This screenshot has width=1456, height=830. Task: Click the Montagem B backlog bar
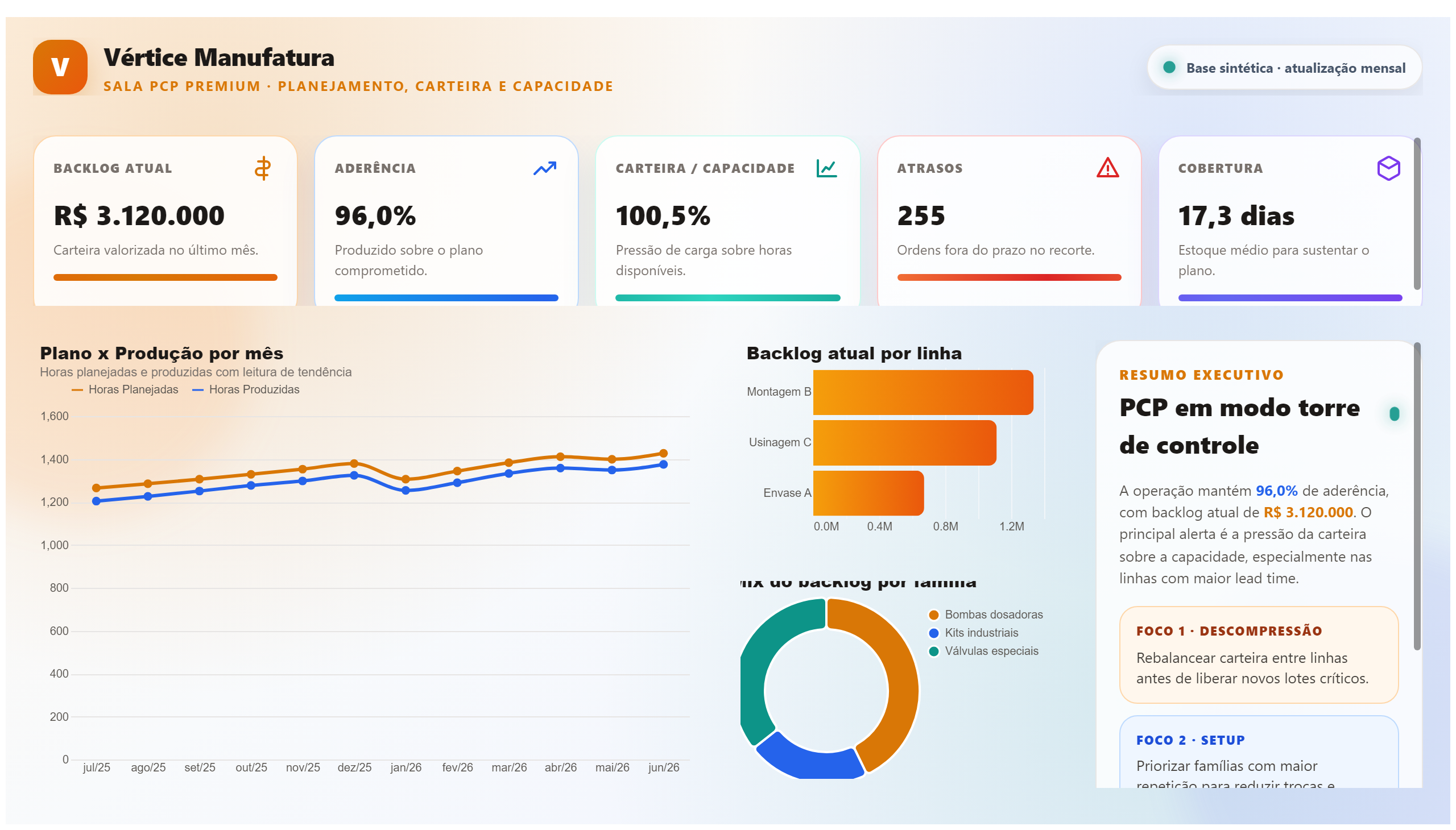tap(922, 392)
